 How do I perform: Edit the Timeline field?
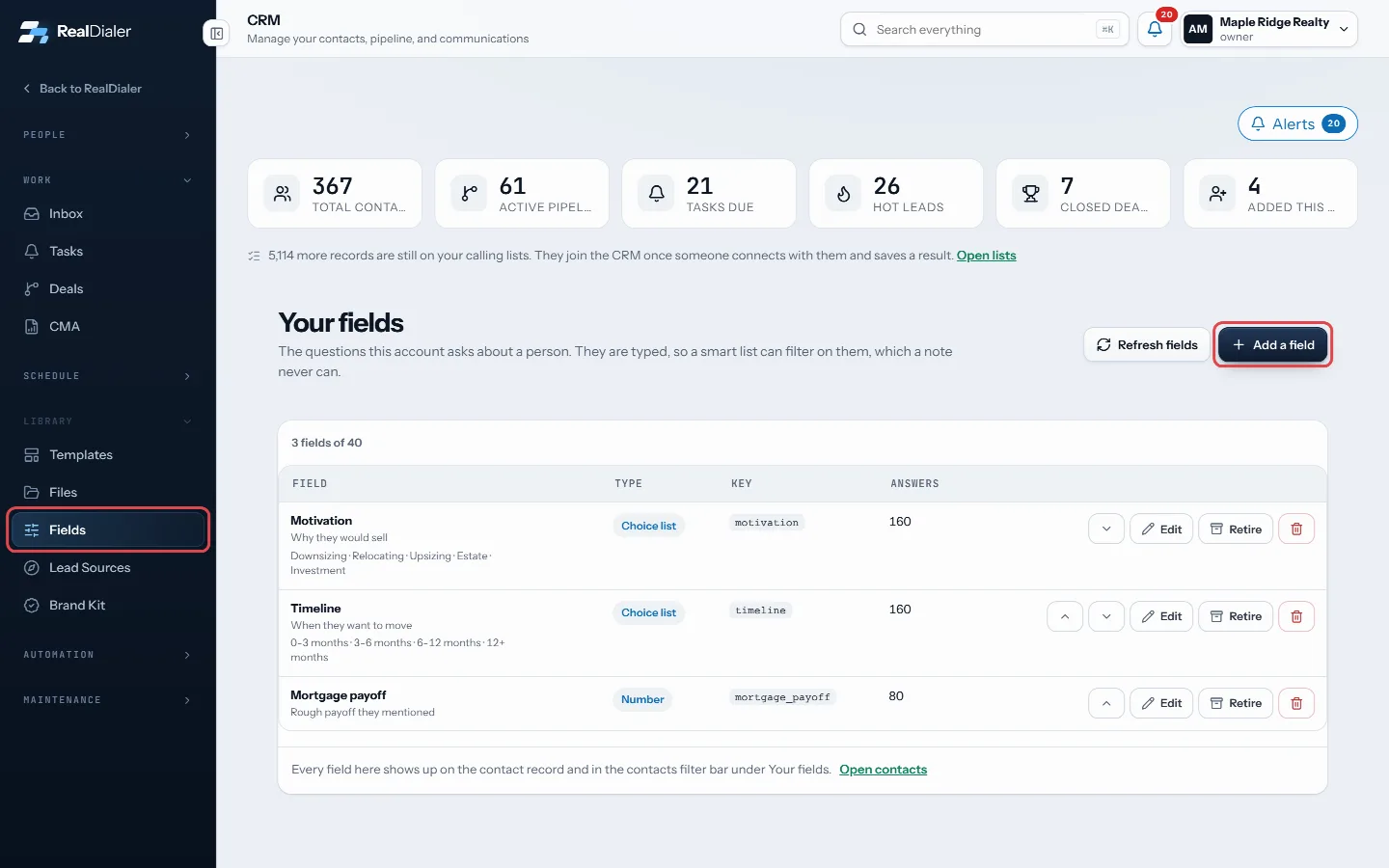pyautogui.click(x=1162, y=616)
